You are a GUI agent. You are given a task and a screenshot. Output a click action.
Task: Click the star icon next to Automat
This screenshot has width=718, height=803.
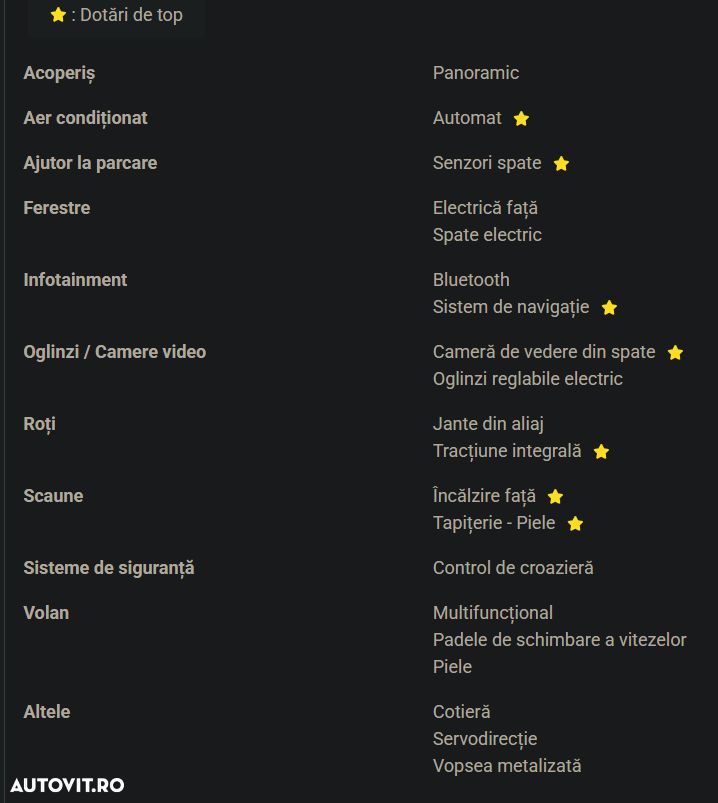521,119
